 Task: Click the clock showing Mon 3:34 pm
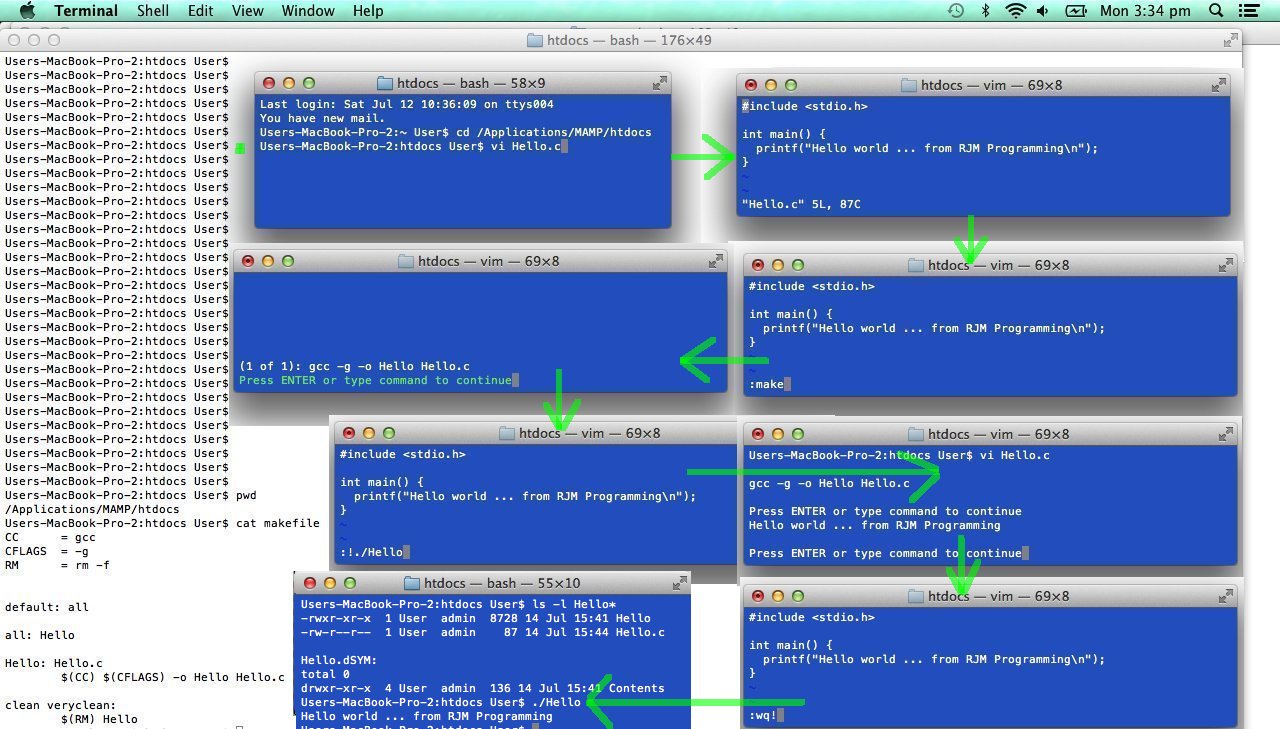1145,11
